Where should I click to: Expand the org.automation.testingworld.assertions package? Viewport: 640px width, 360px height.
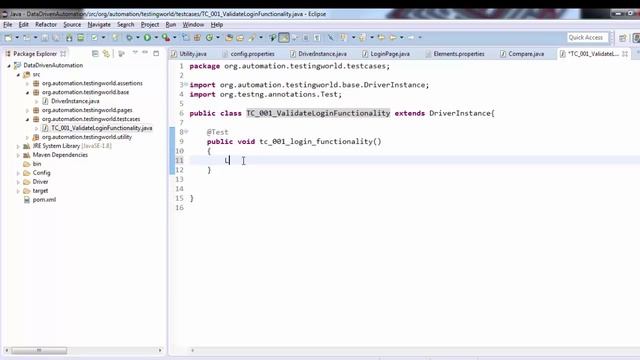[x=27, y=83]
